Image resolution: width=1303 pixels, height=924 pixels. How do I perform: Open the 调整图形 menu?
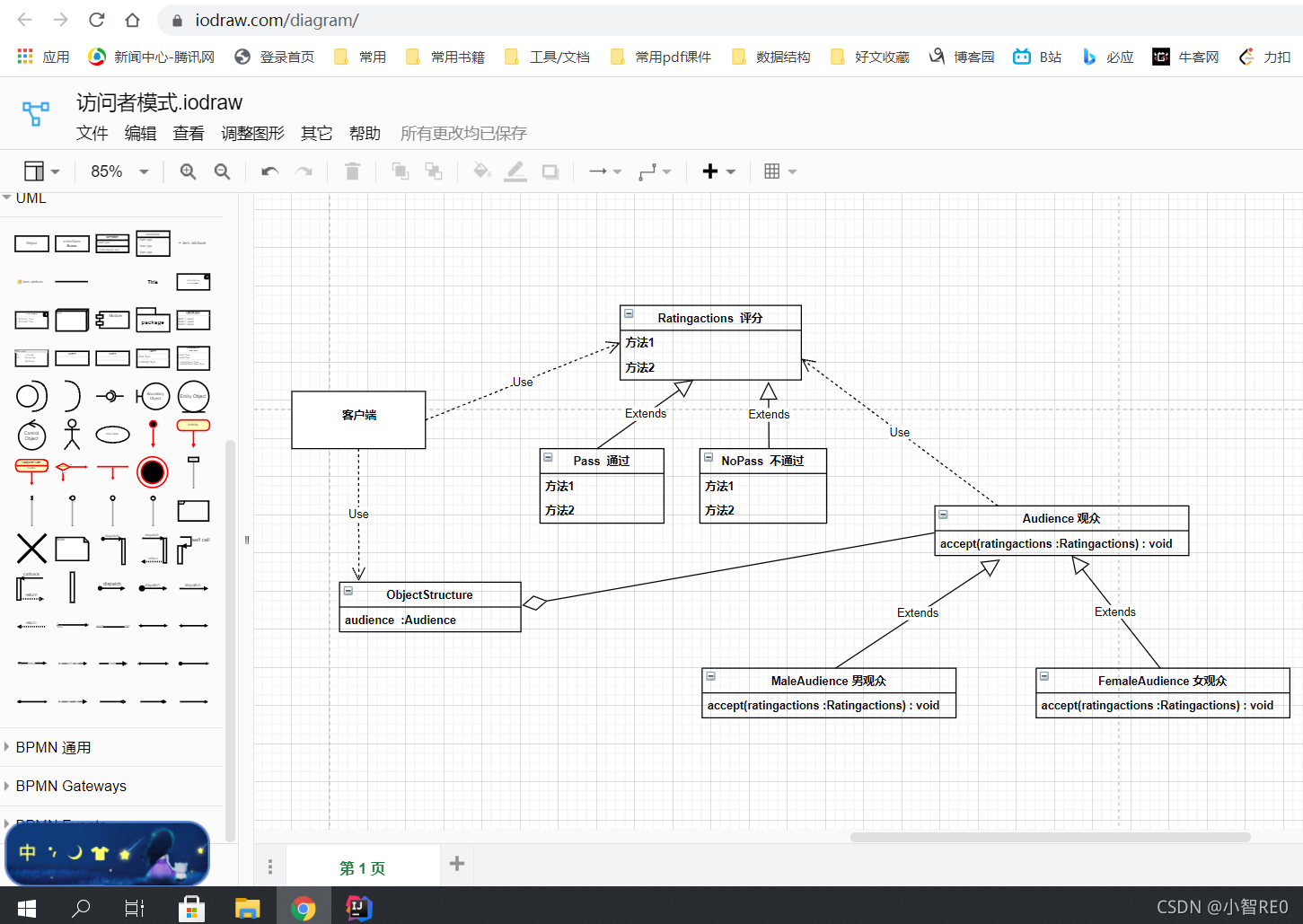click(252, 134)
